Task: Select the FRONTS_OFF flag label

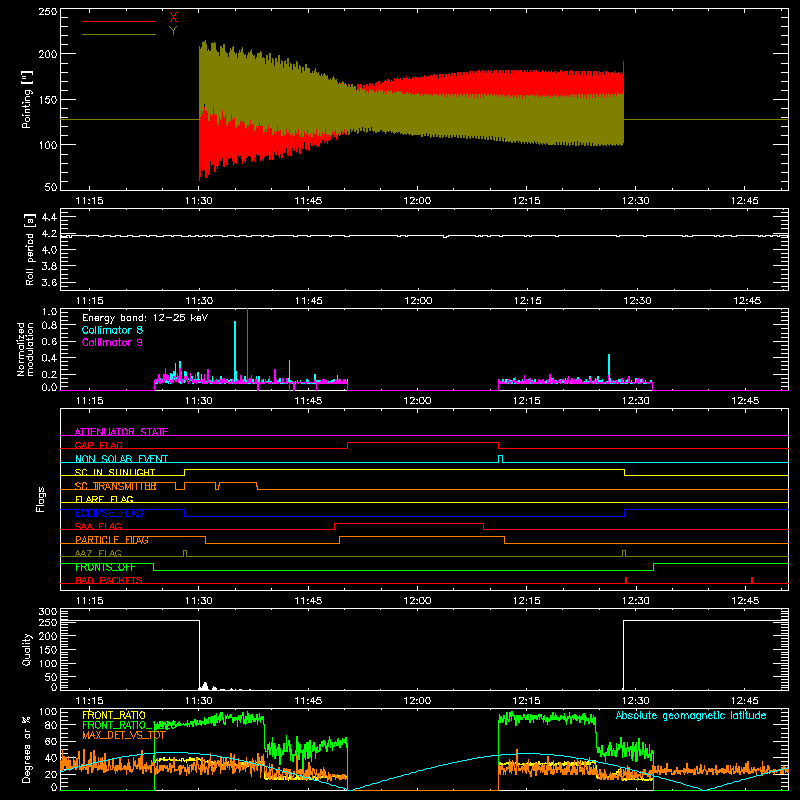Action: tap(105, 567)
